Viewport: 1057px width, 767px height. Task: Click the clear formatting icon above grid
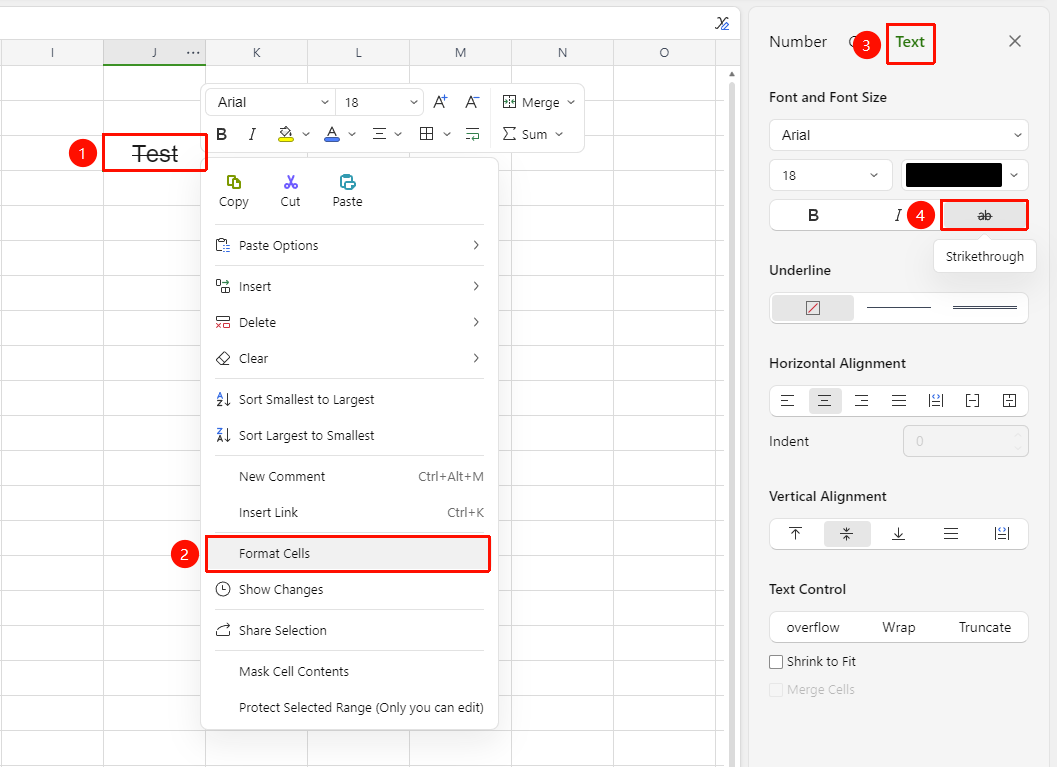click(722, 24)
